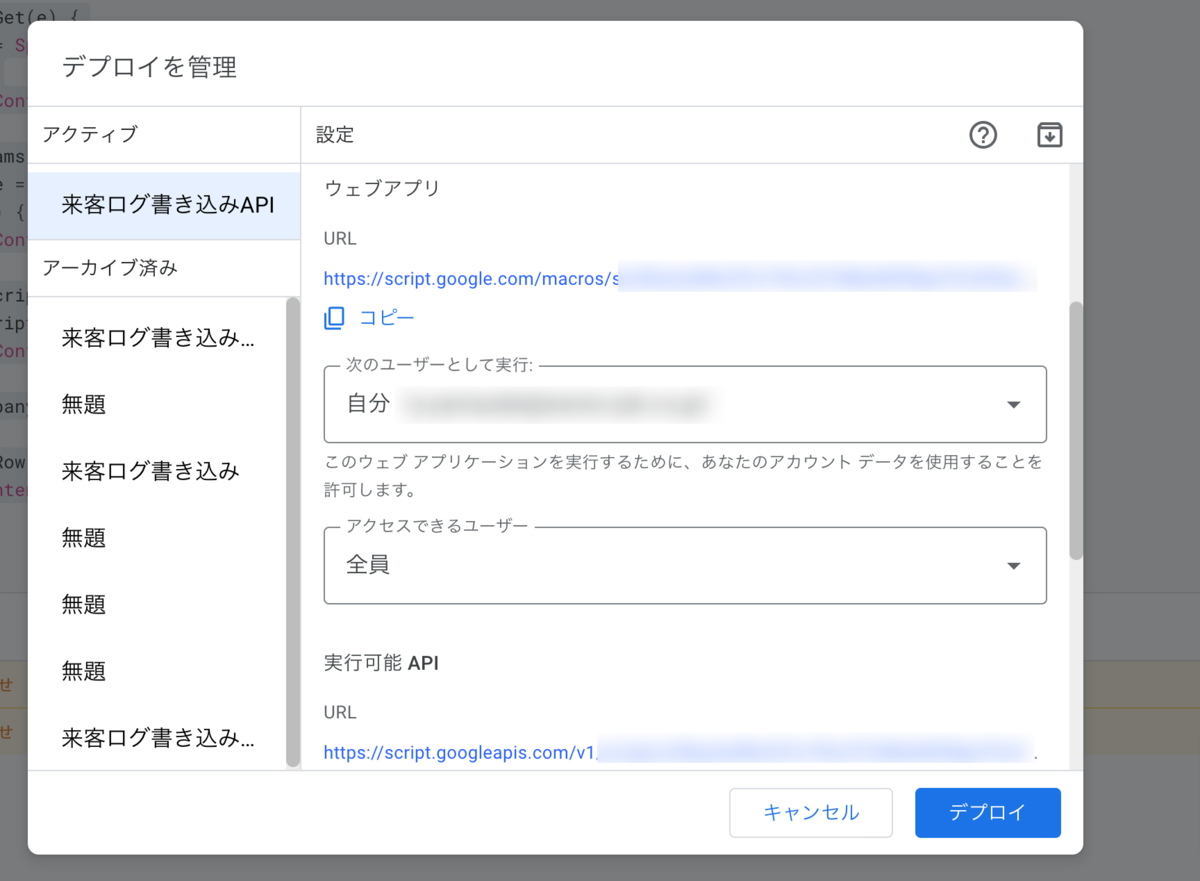The image size is (1200, 881).
Task: Pick the third 無題 archived deployment
Action: (x=84, y=604)
